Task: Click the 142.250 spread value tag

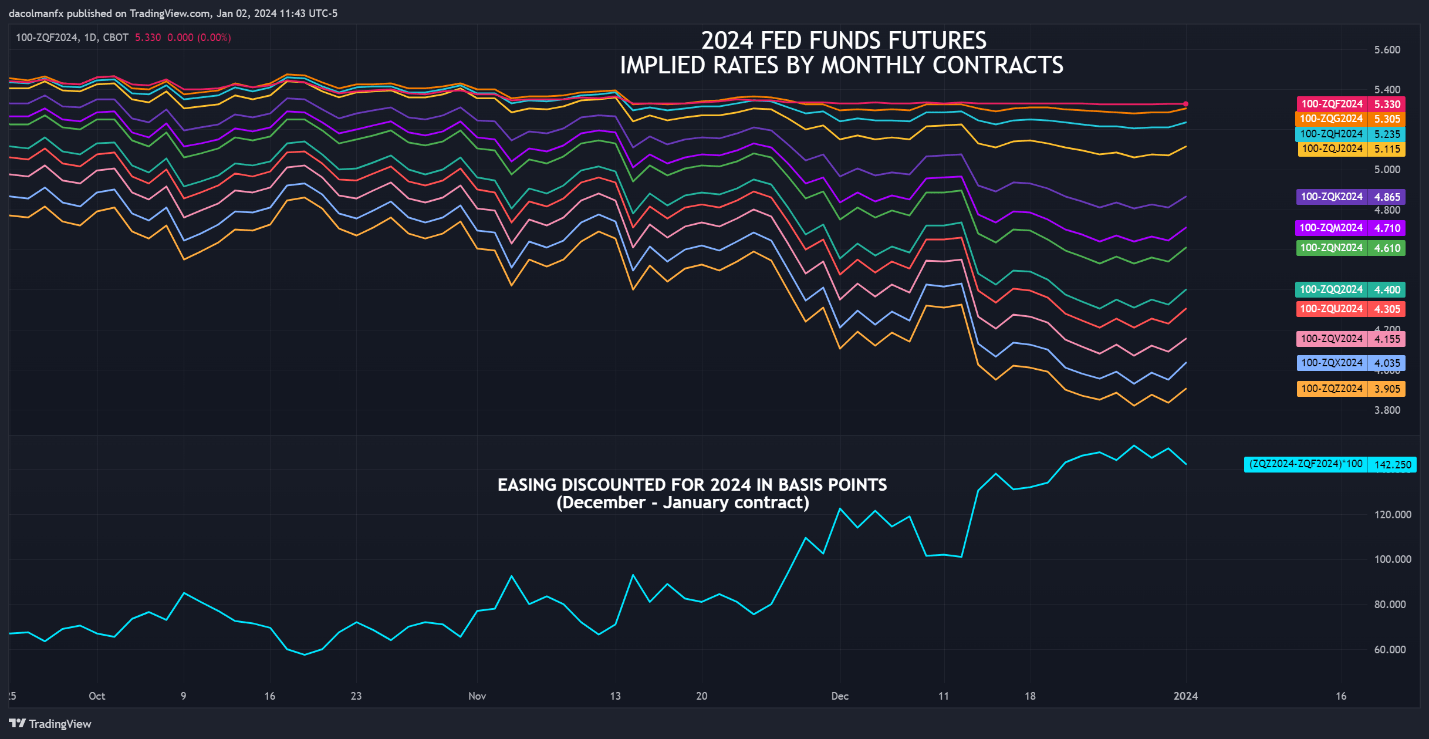Action: pyautogui.click(x=1392, y=465)
